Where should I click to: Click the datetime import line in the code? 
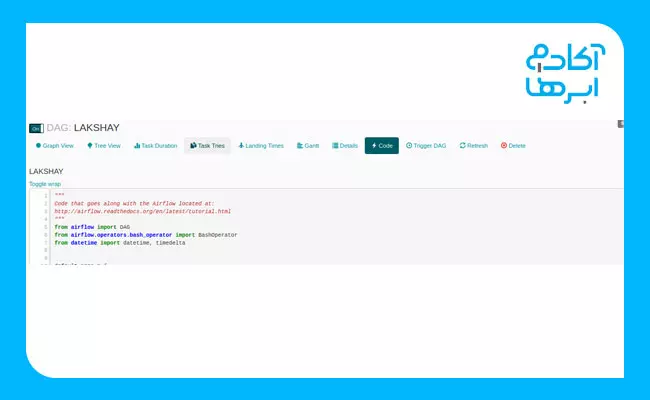click(x=119, y=243)
